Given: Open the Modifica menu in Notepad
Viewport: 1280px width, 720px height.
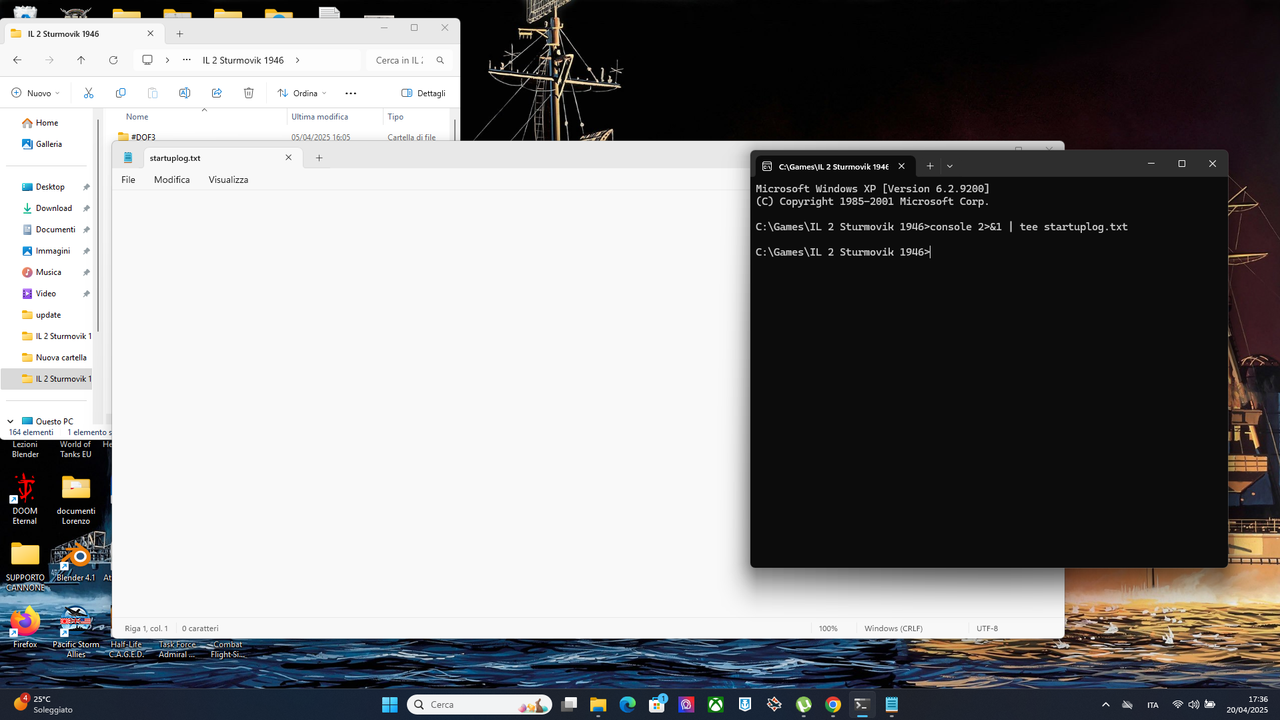Looking at the screenshot, I should pyautogui.click(x=171, y=179).
